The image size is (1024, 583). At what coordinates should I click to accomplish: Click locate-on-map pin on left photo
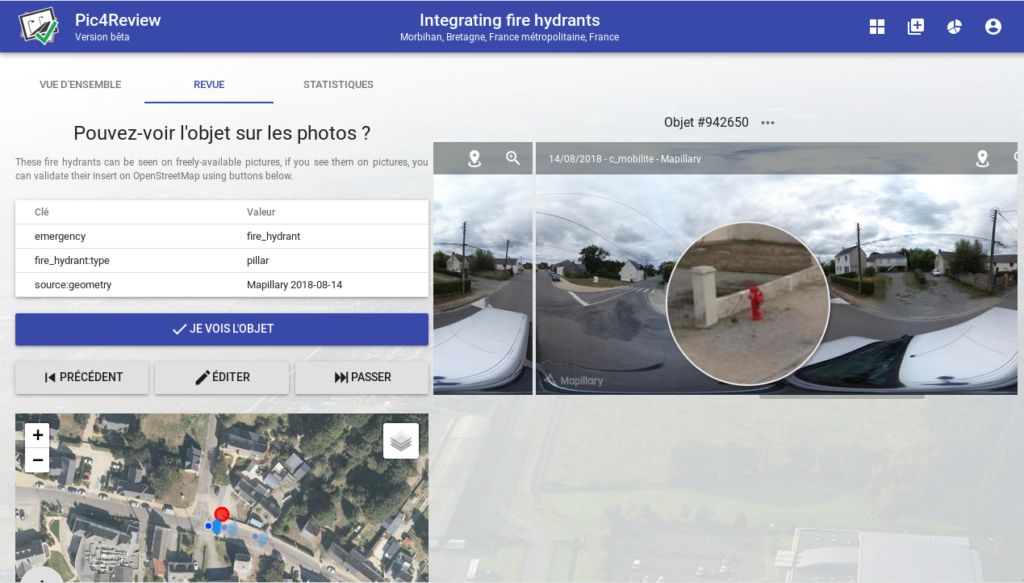(474, 158)
